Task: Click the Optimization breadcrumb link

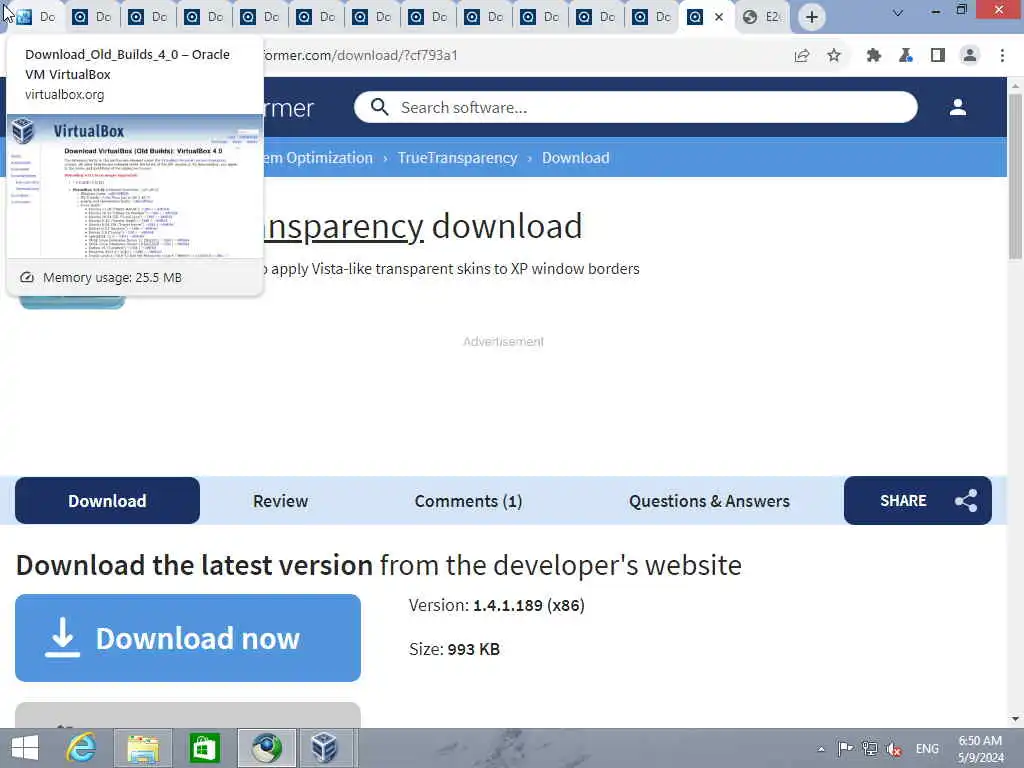Action: (x=319, y=158)
